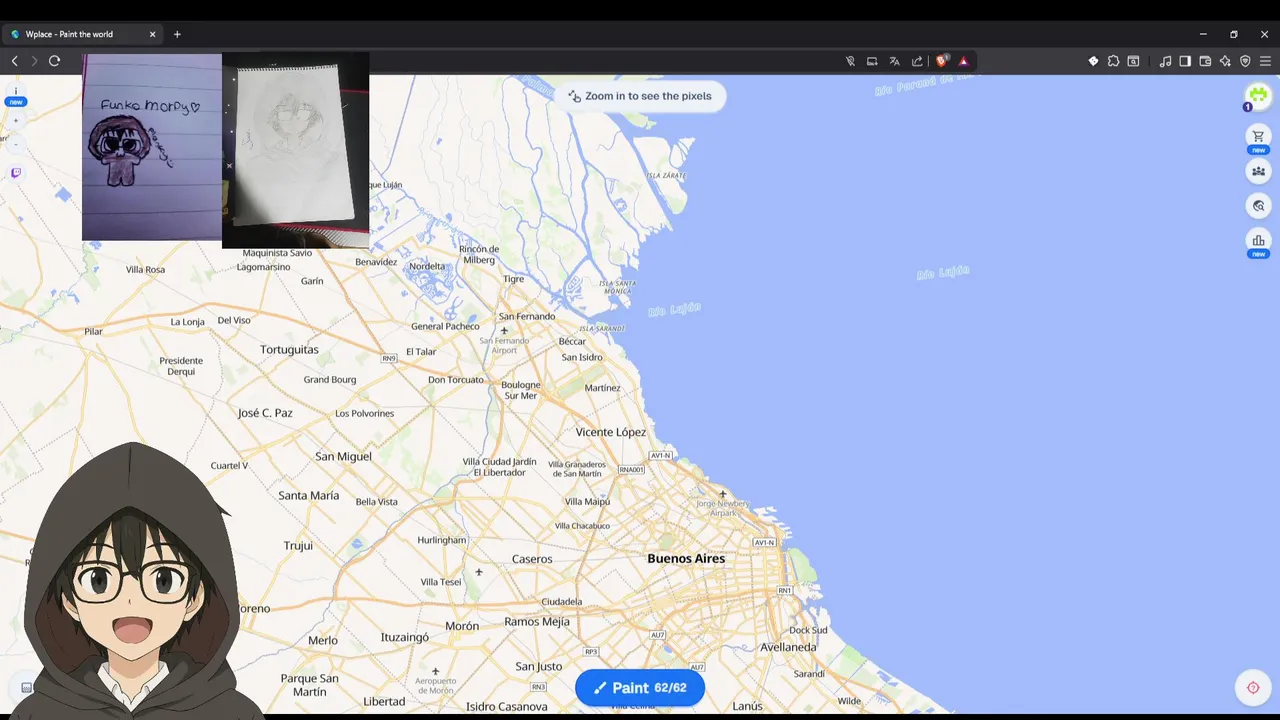Click the 'Isidro Casanova' map label
Screen dimensions: 1280x720
(x=507, y=706)
